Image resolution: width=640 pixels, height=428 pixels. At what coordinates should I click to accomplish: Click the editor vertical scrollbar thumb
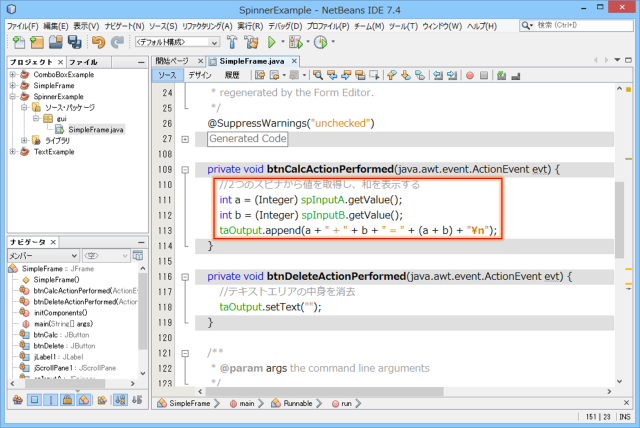click(619, 220)
